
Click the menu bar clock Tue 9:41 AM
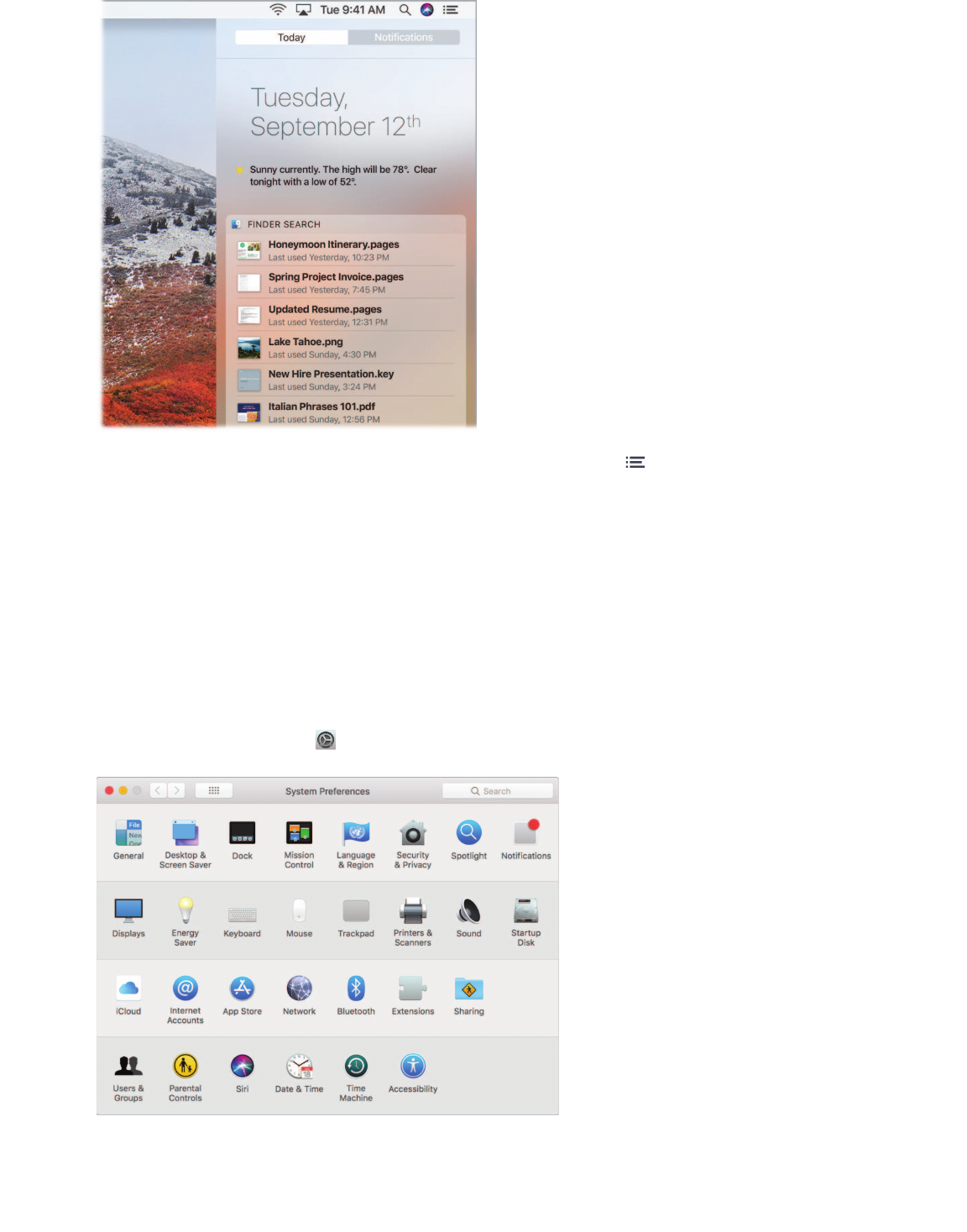pos(353,9)
